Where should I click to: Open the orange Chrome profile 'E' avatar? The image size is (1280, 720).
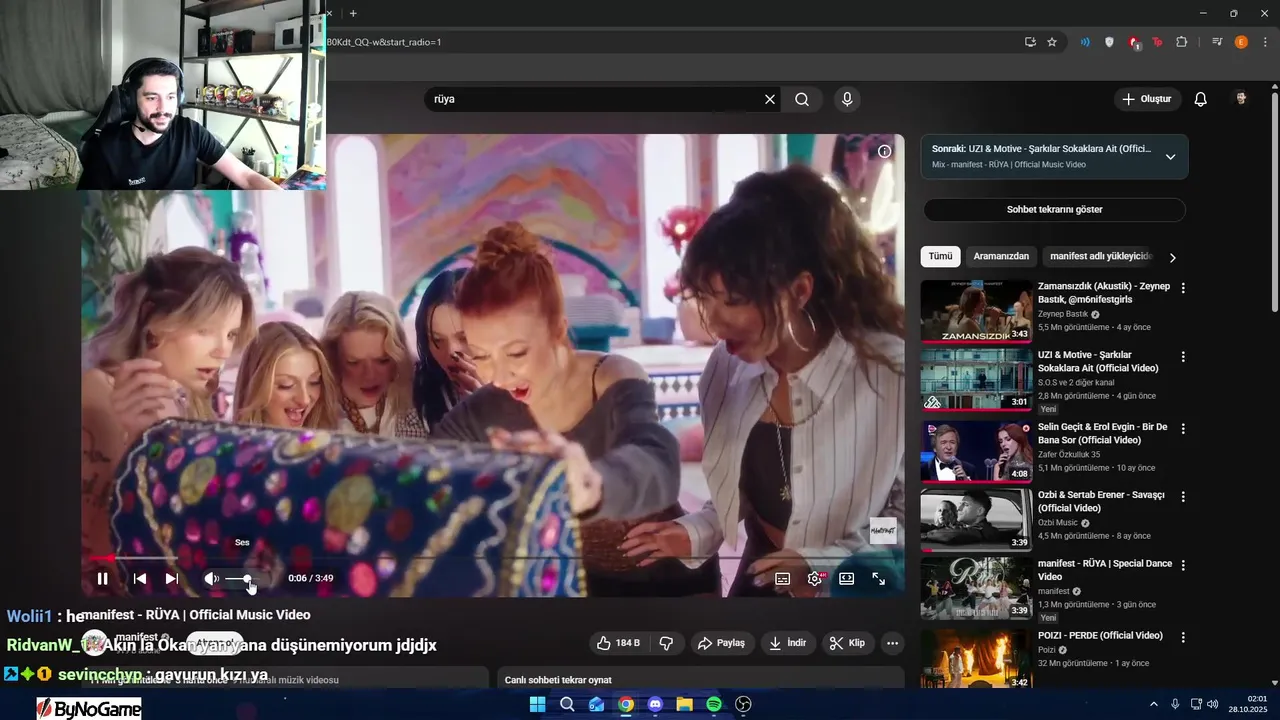click(x=1241, y=42)
